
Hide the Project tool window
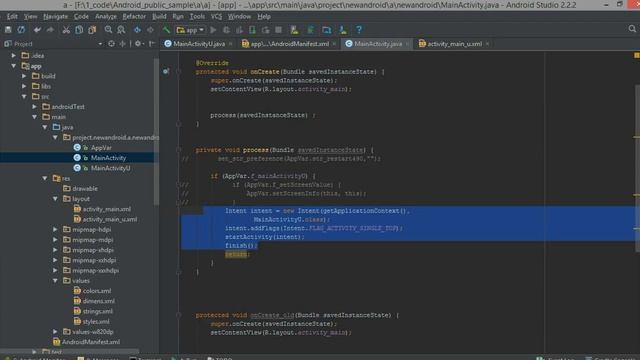tap(151, 43)
